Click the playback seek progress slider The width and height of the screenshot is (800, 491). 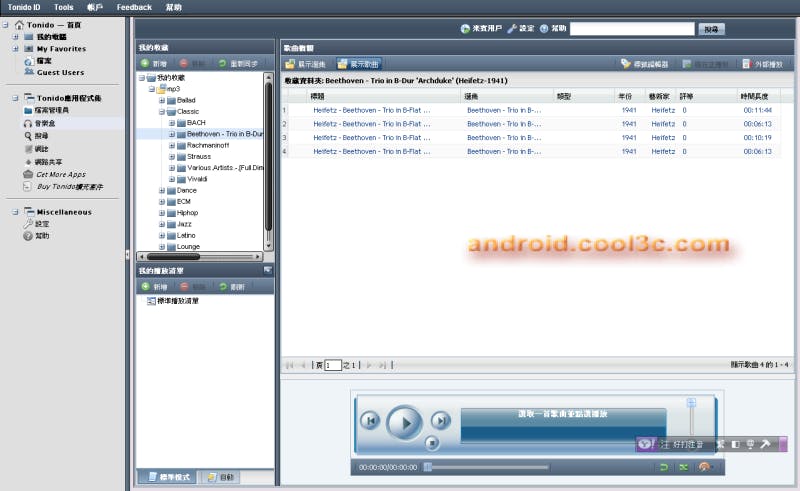(486, 467)
